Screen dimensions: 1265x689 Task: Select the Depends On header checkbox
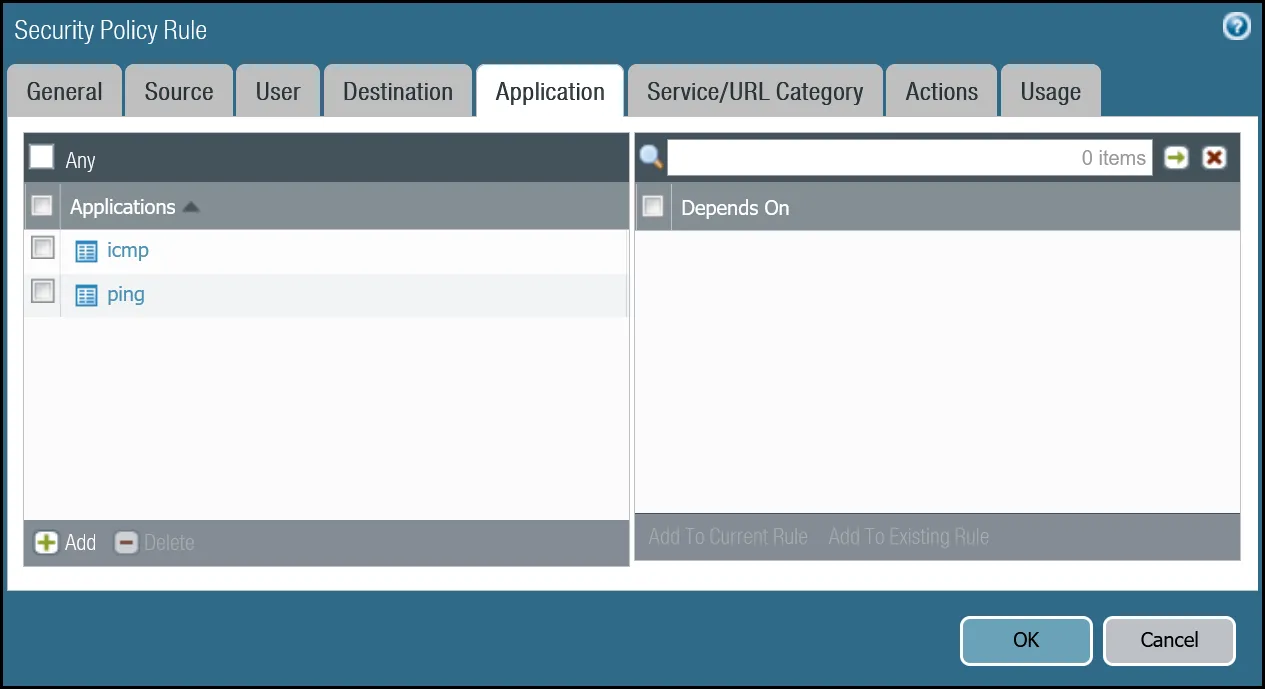point(653,205)
